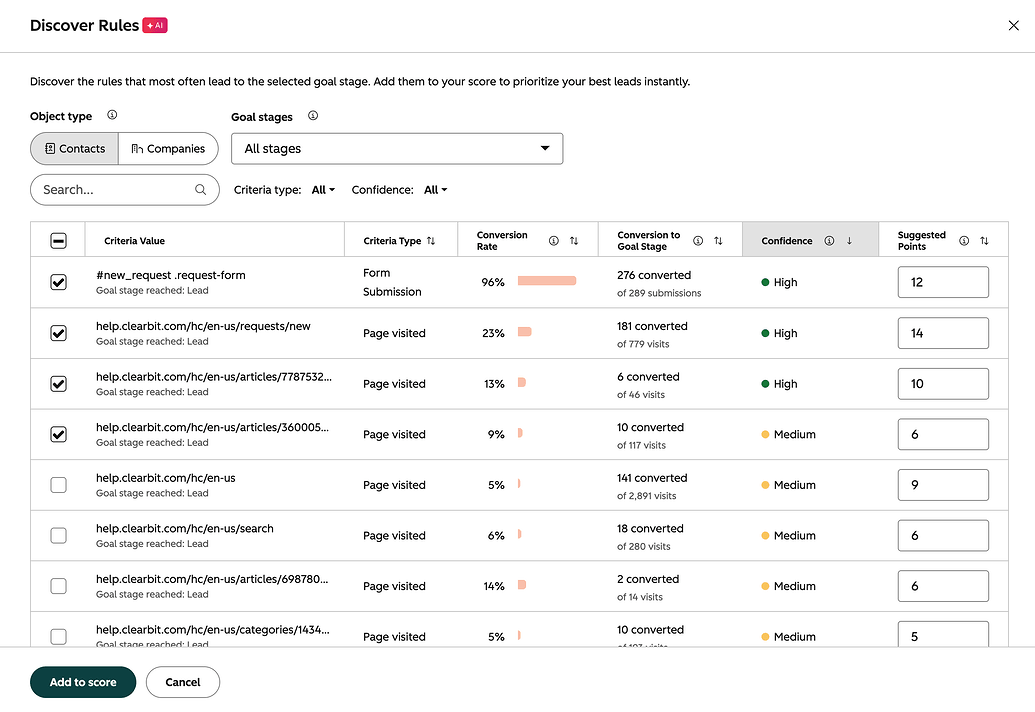
Task: Click Medium confidence in en-us/search row
Action: tap(788, 535)
